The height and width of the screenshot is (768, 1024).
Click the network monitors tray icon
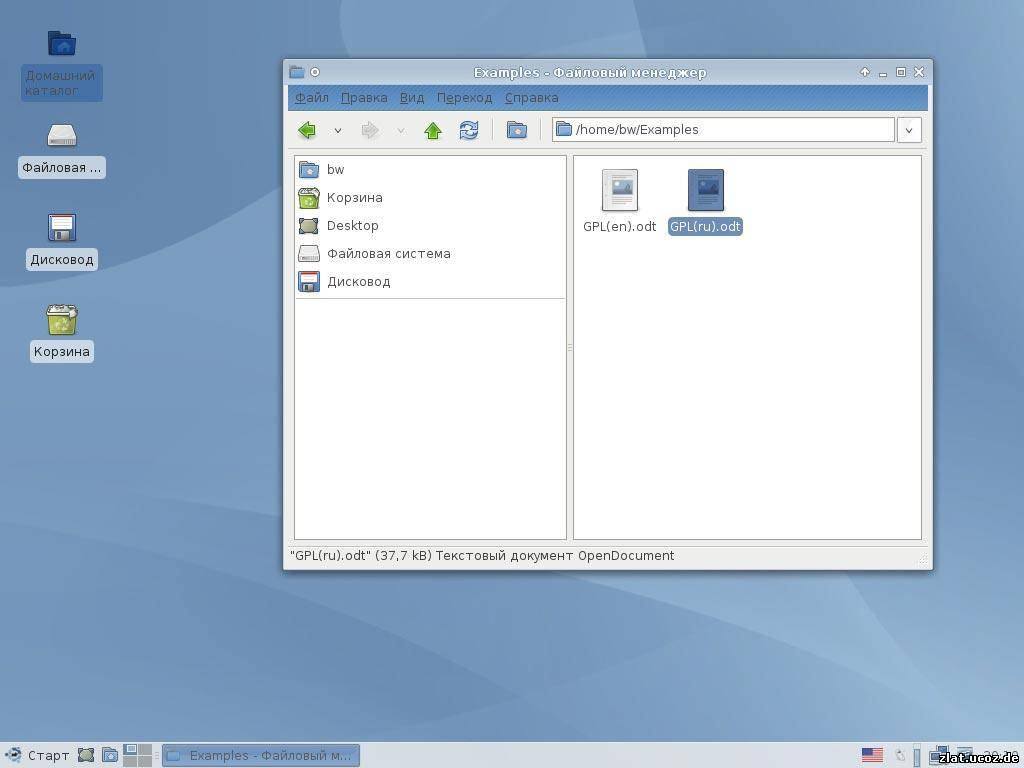[x=938, y=756]
